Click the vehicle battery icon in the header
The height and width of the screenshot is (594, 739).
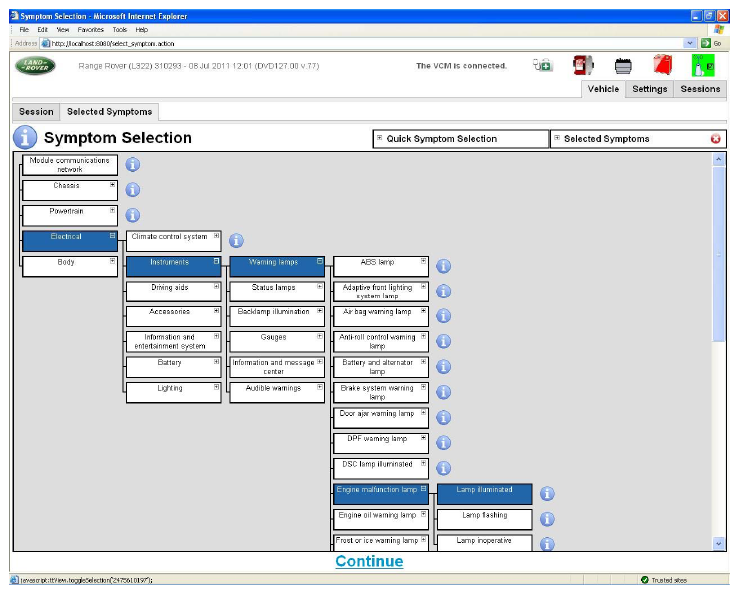623,66
